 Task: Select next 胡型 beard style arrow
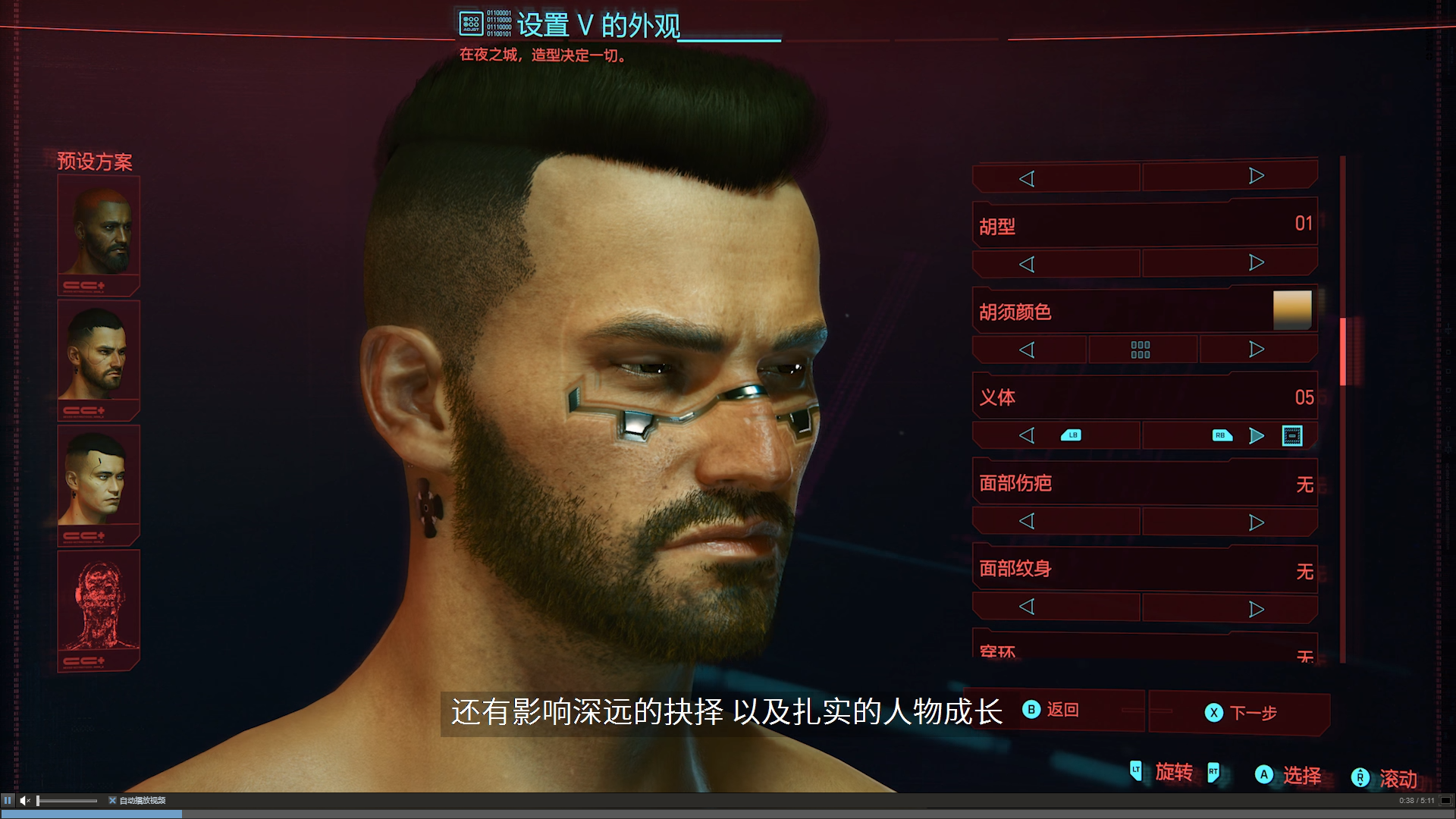click(1257, 262)
